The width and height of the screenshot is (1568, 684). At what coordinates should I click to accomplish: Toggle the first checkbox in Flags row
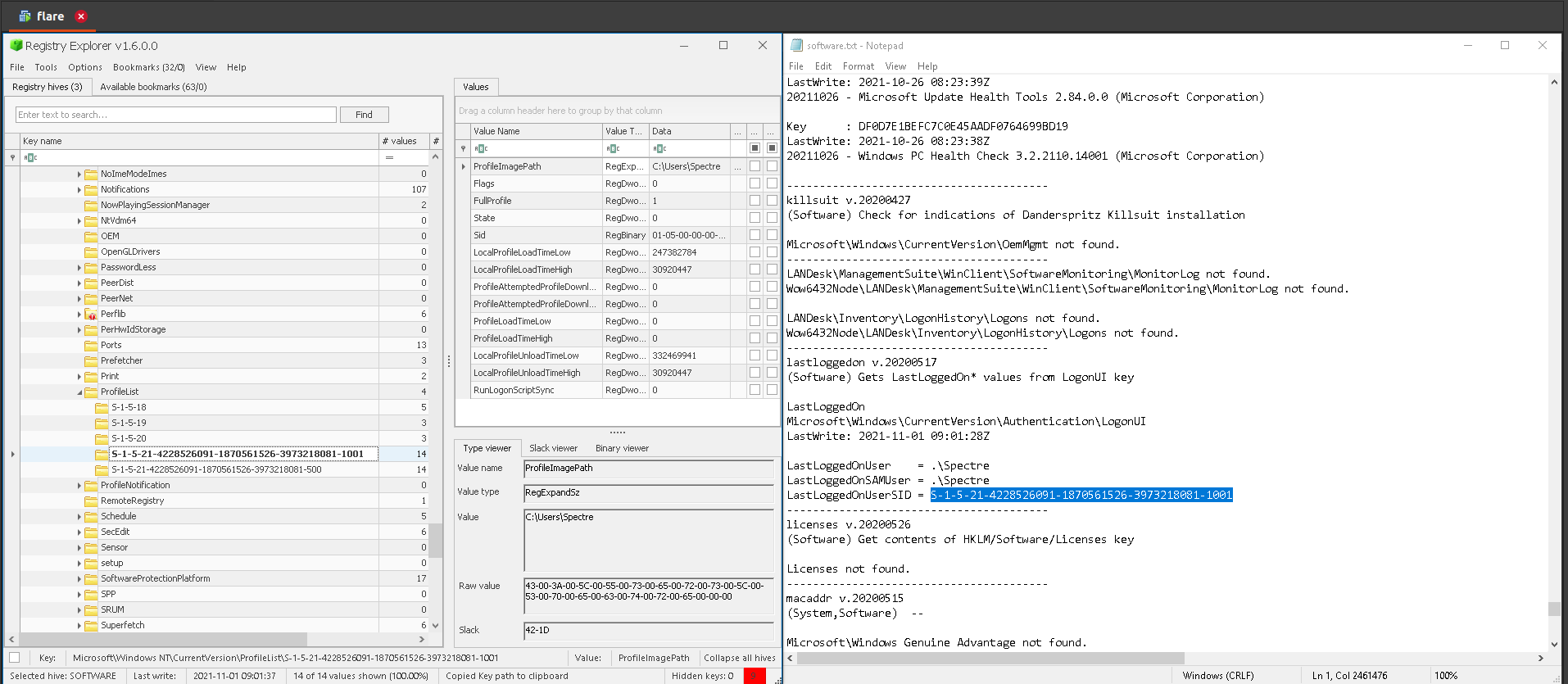(x=755, y=183)
